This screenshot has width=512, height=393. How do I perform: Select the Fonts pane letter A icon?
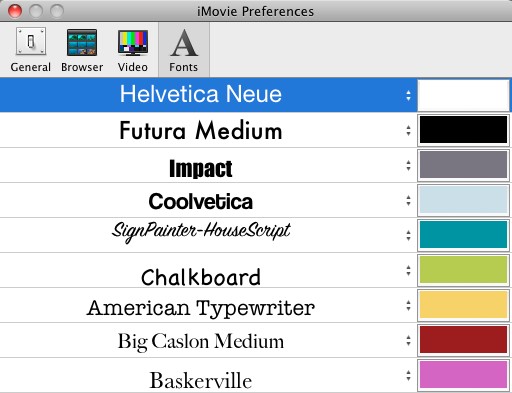tap(184, 43)
